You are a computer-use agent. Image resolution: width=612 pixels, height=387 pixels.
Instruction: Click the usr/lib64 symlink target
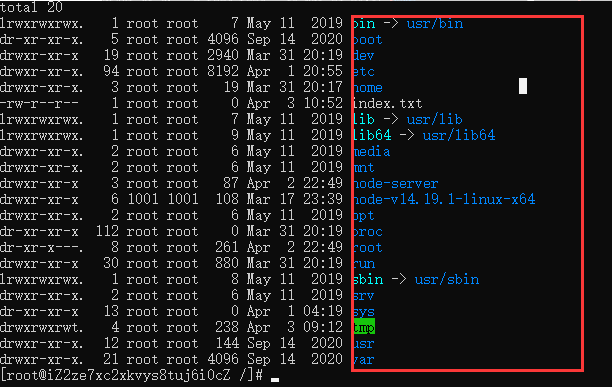[x=459, y=135]
